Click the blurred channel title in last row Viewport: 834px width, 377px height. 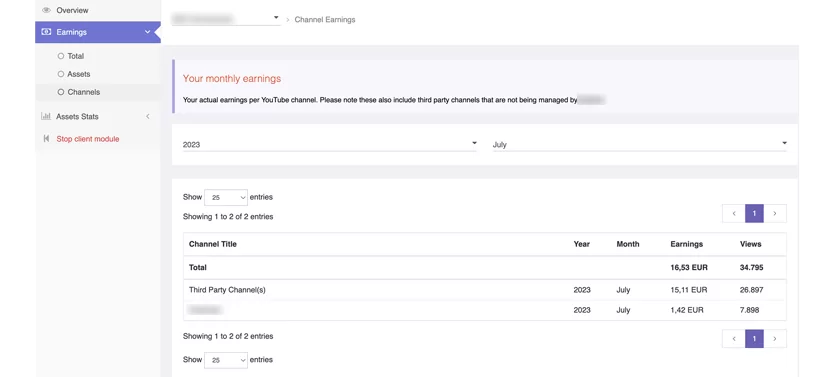click(205, 309)
